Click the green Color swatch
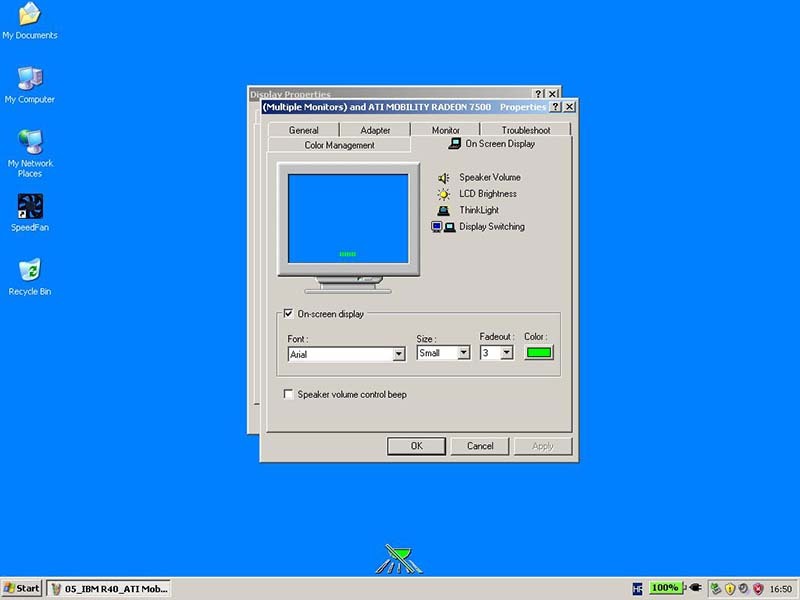This screenshot has width=800, height=600. (x=539, y=352)
